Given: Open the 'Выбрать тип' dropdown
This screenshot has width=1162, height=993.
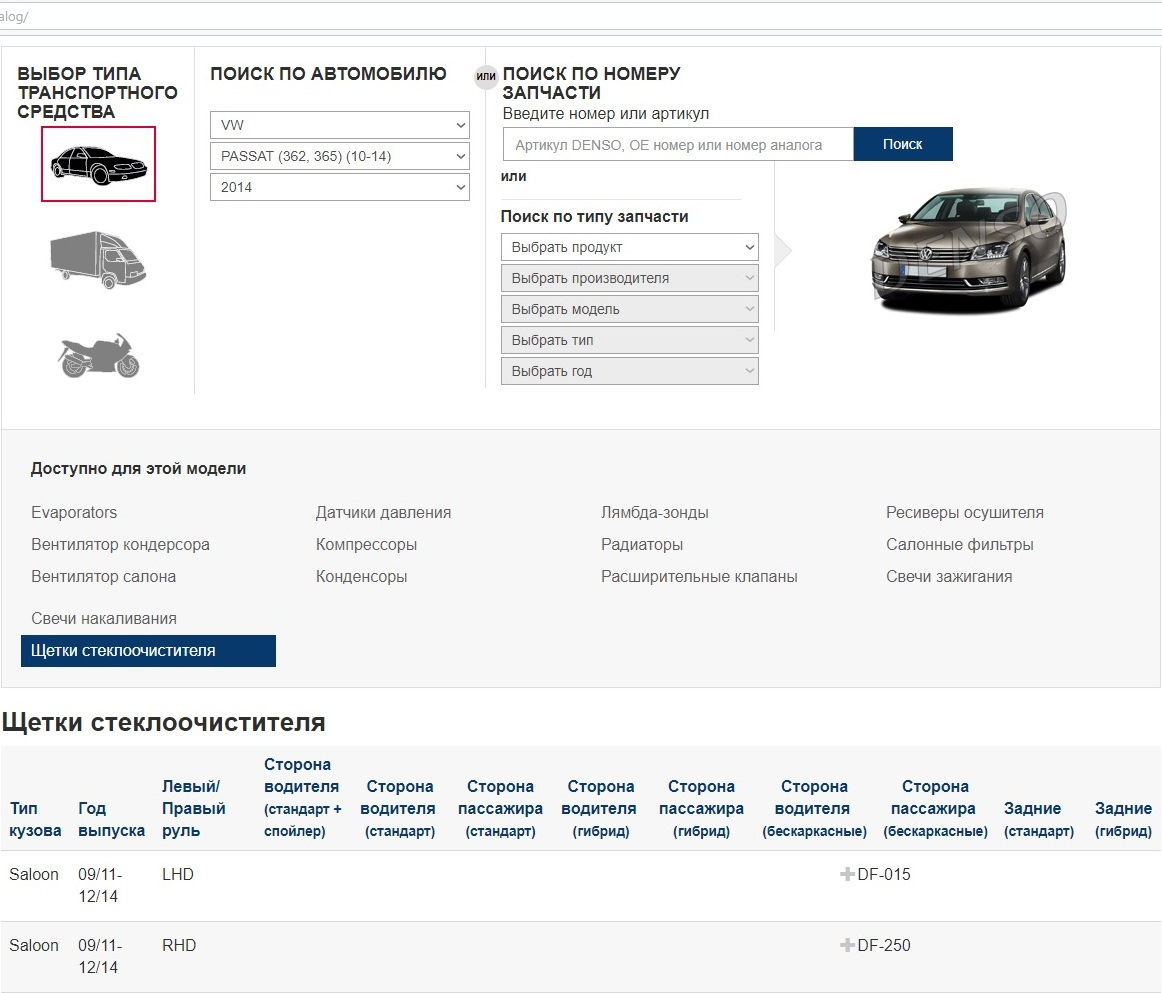Looking at the screenshot, I should pos(630,341).
